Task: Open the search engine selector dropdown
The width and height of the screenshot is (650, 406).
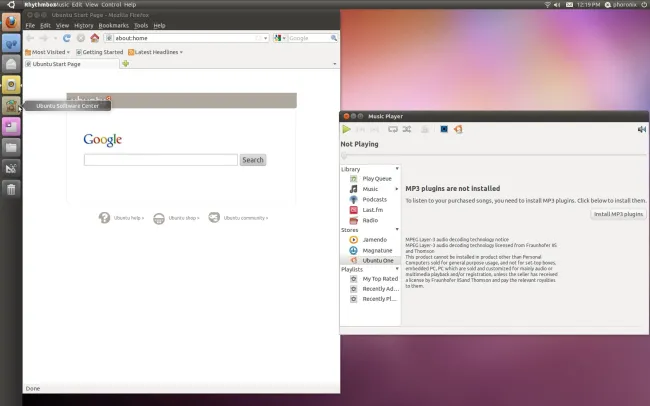Action: pyautogui.click(x=280, y=38)
